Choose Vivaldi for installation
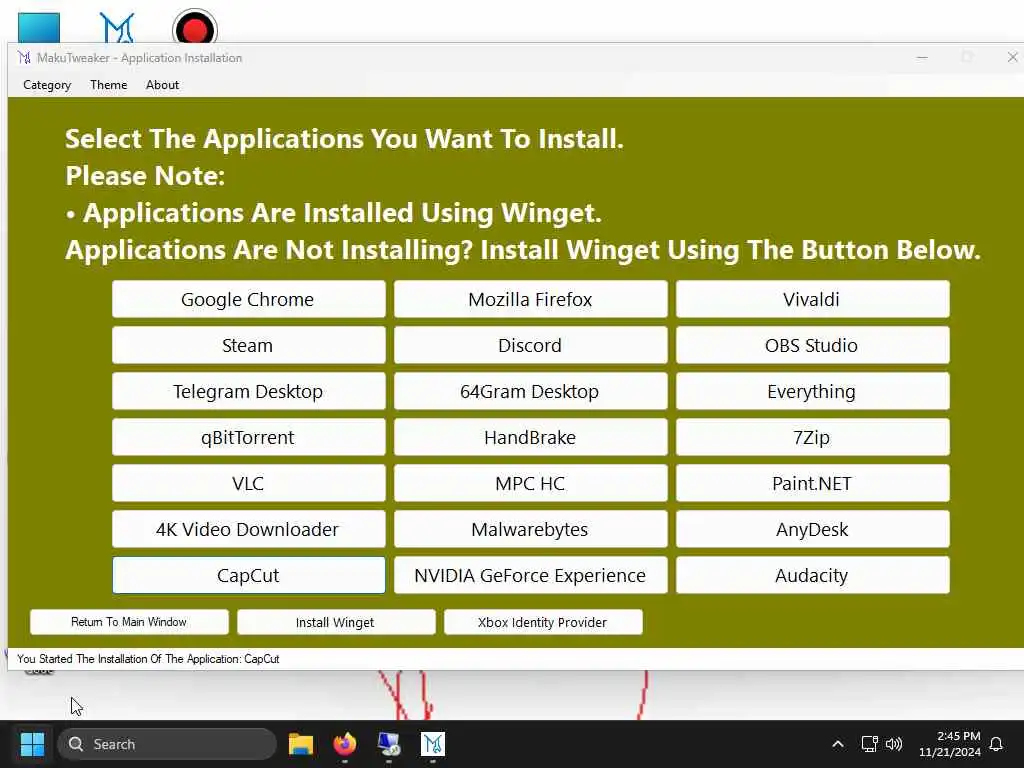This screenshot has width=1024, height=768. (812, 299)
